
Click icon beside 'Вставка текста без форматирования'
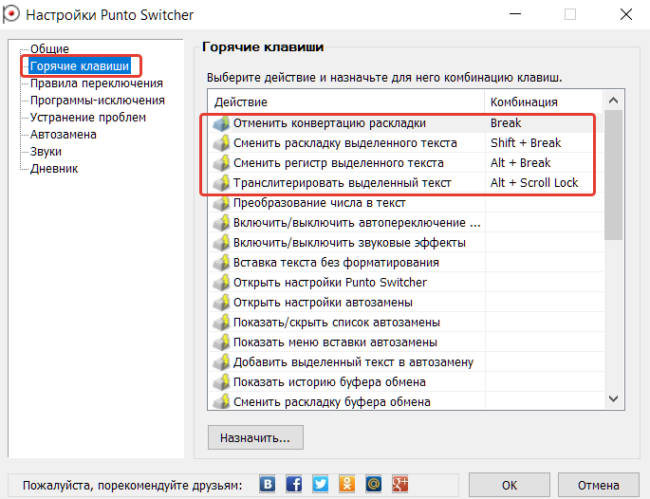pos(221,262)
